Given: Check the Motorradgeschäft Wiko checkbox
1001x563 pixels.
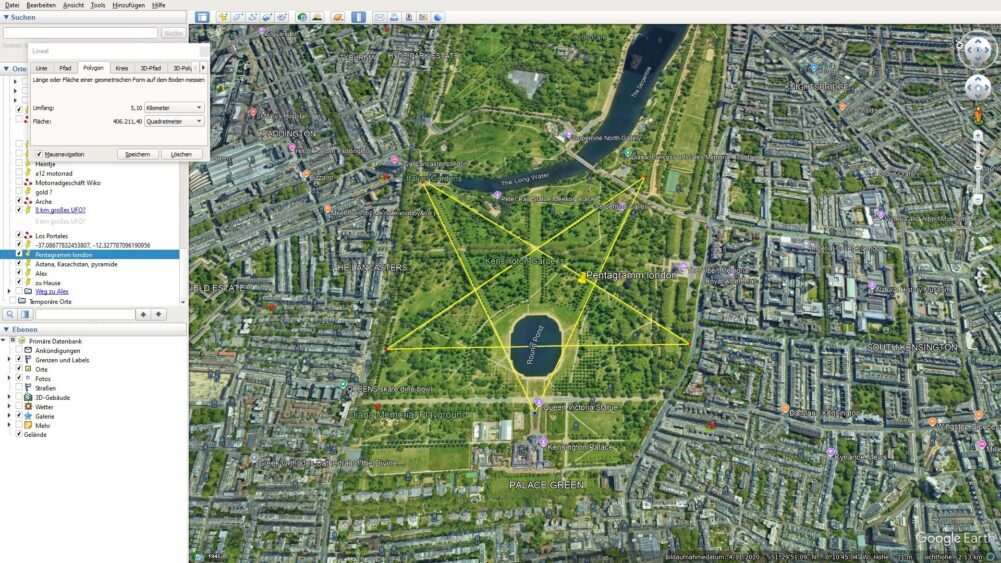Looking at the screenshot, I should pyautogui.click(x=19, y=183).
